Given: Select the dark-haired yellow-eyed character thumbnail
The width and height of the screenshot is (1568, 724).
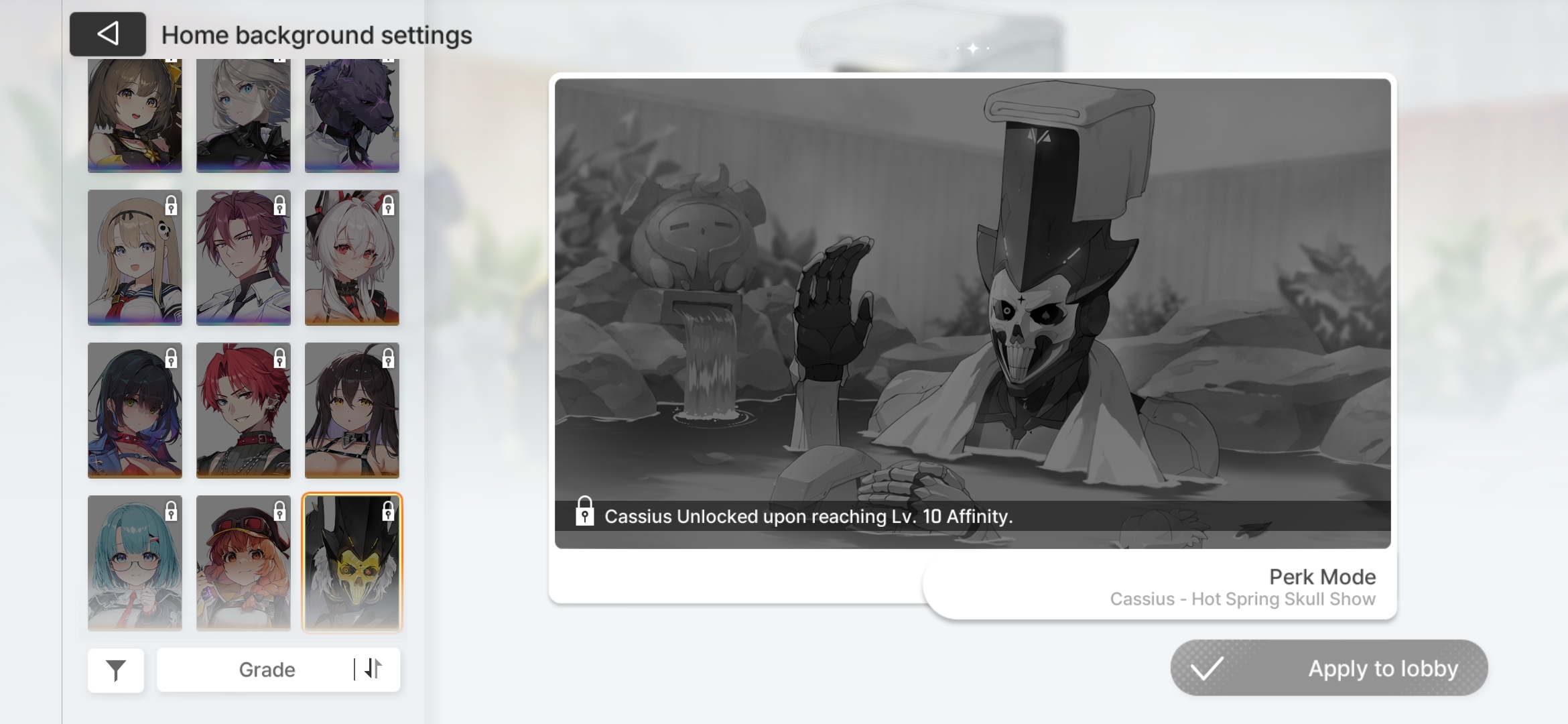Looking at the screenshot, I should coord(352,410).
